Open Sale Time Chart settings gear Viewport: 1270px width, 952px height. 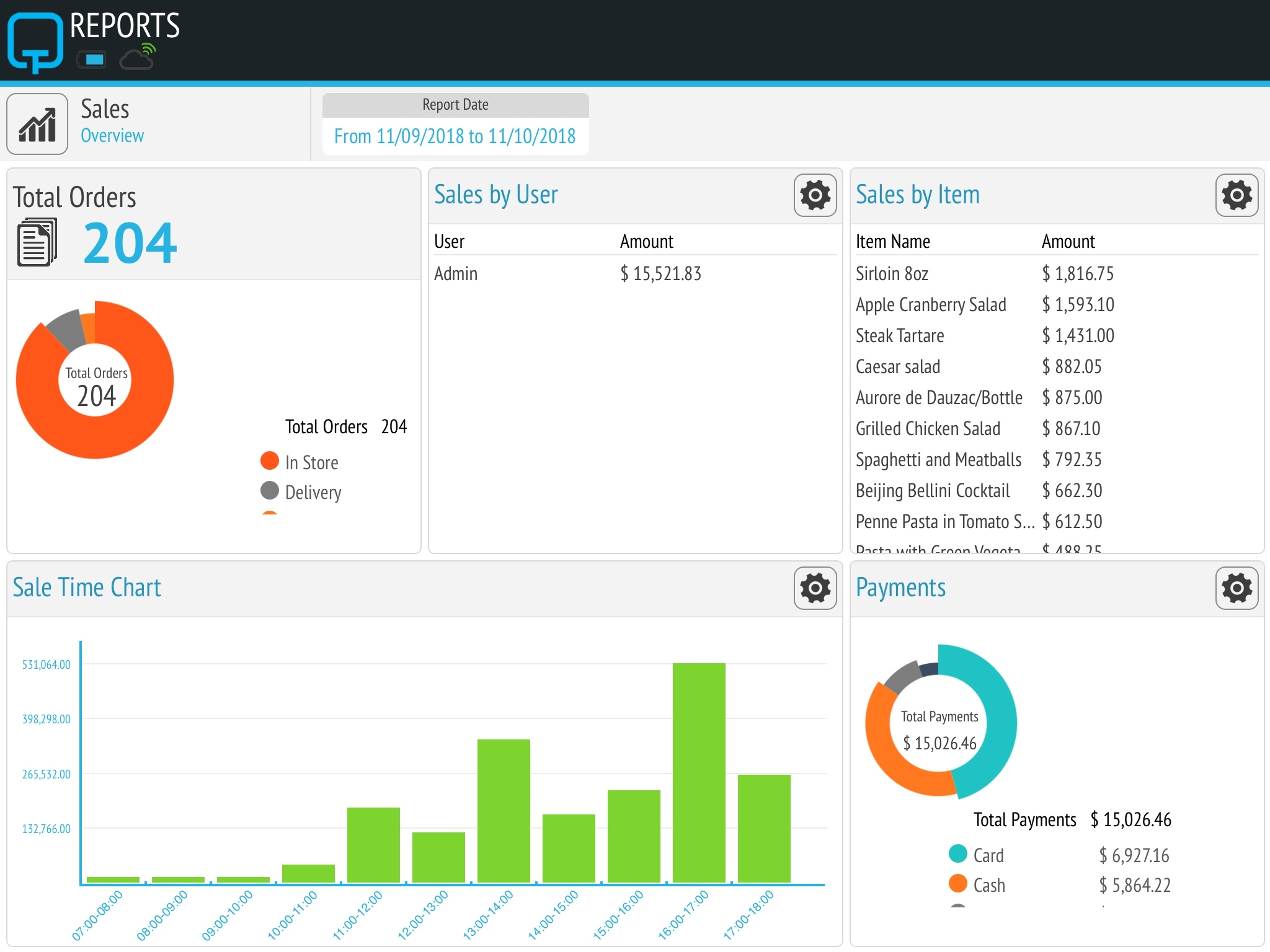pyautogui.click(x=815, y=588)
